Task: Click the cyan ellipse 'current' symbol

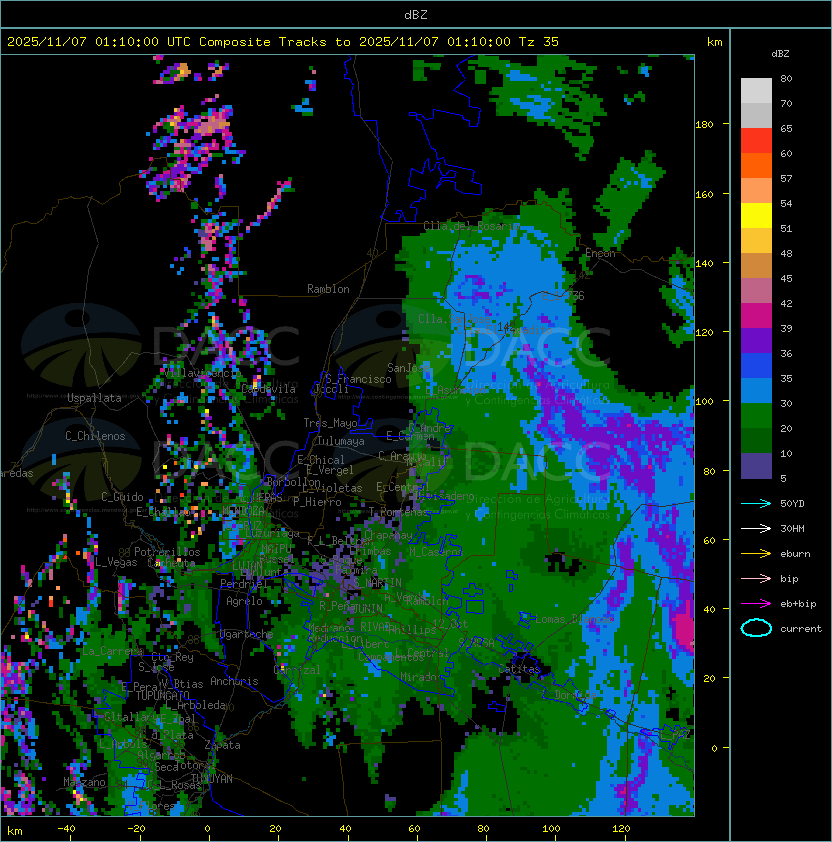Action: [x=756, y=628]
